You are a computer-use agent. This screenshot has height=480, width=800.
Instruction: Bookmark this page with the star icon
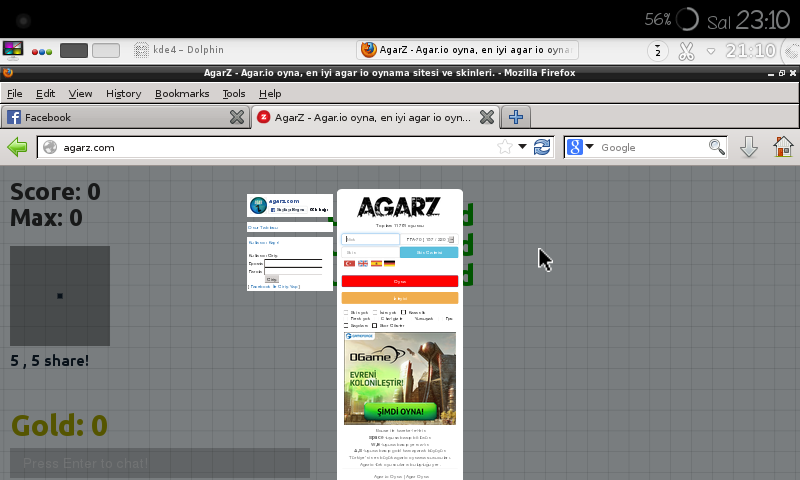pyautogui.click(x=505, y=147)
